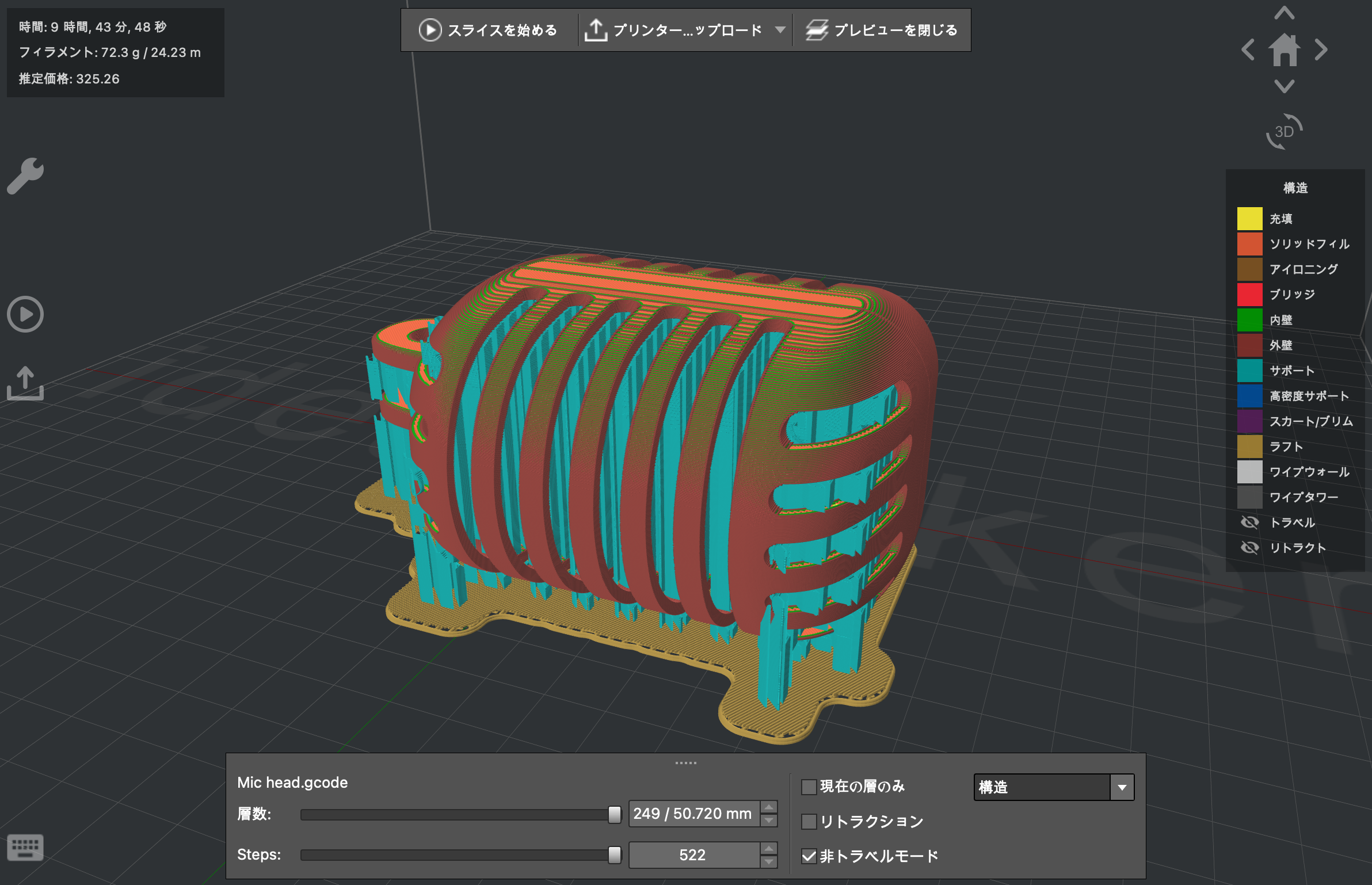Click the ラフト tan swatch
The image size is (1372, 885).
(1249, 447)
